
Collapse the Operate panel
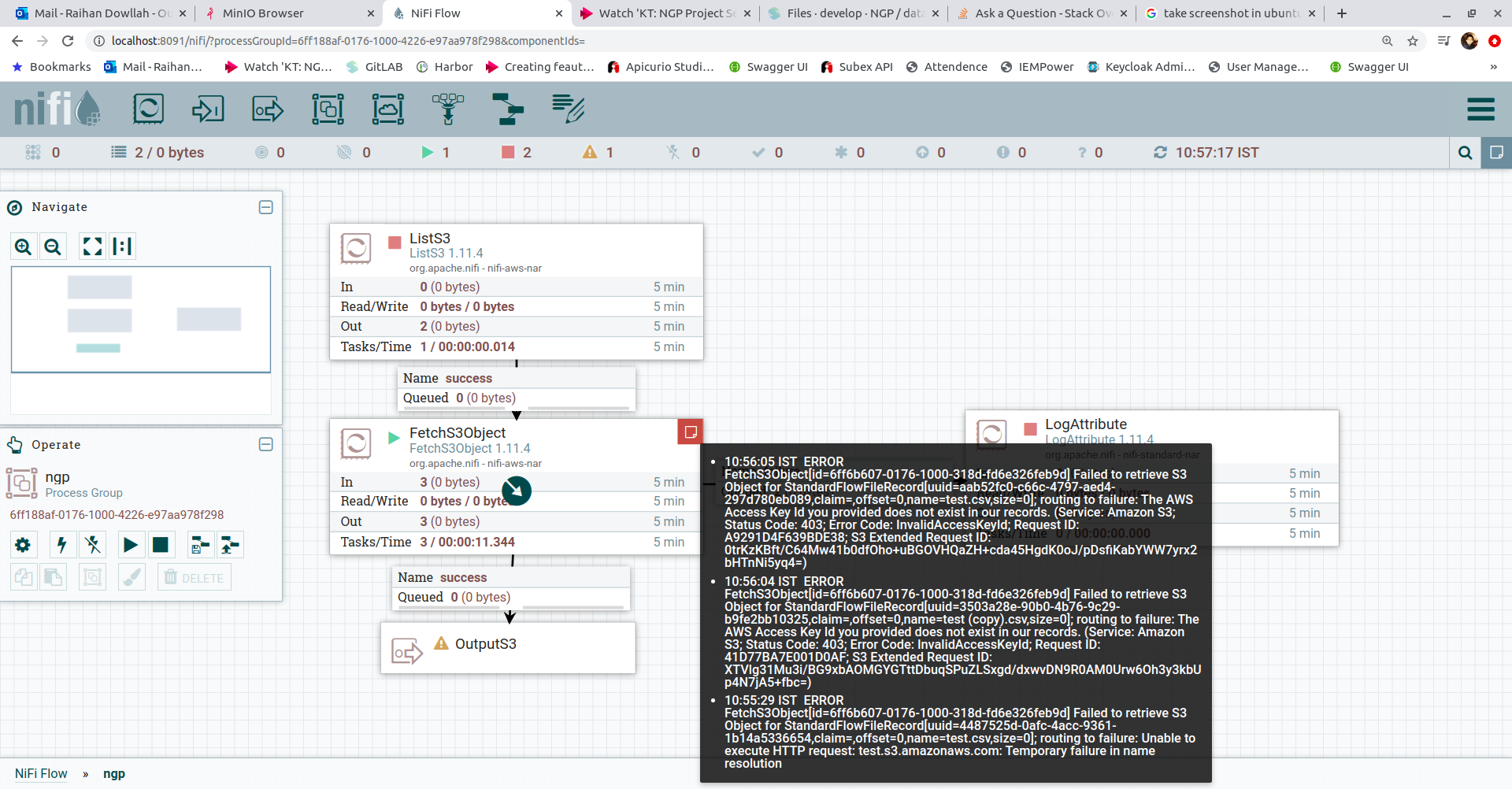tap(266, 445)
